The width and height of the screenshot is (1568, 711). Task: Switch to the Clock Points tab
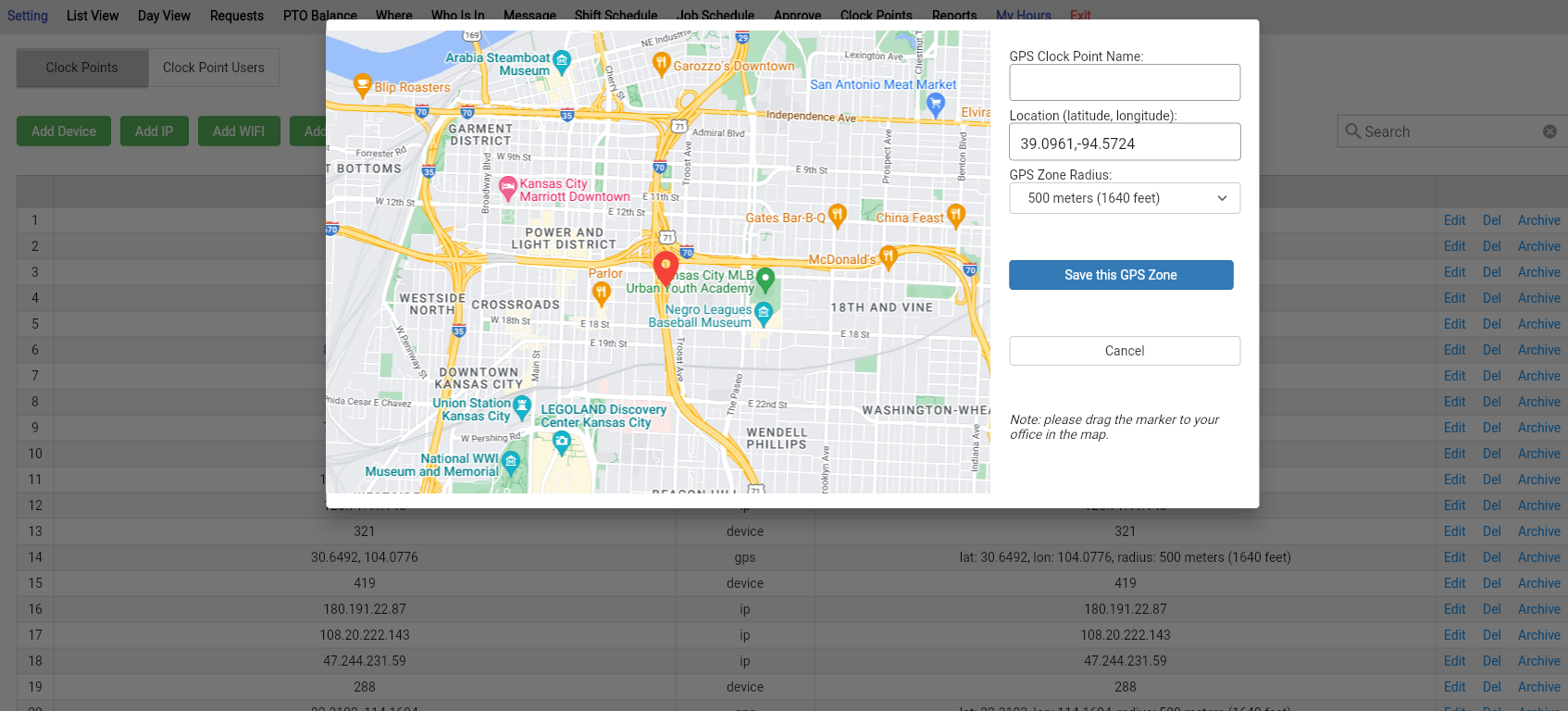coord(82,68)
